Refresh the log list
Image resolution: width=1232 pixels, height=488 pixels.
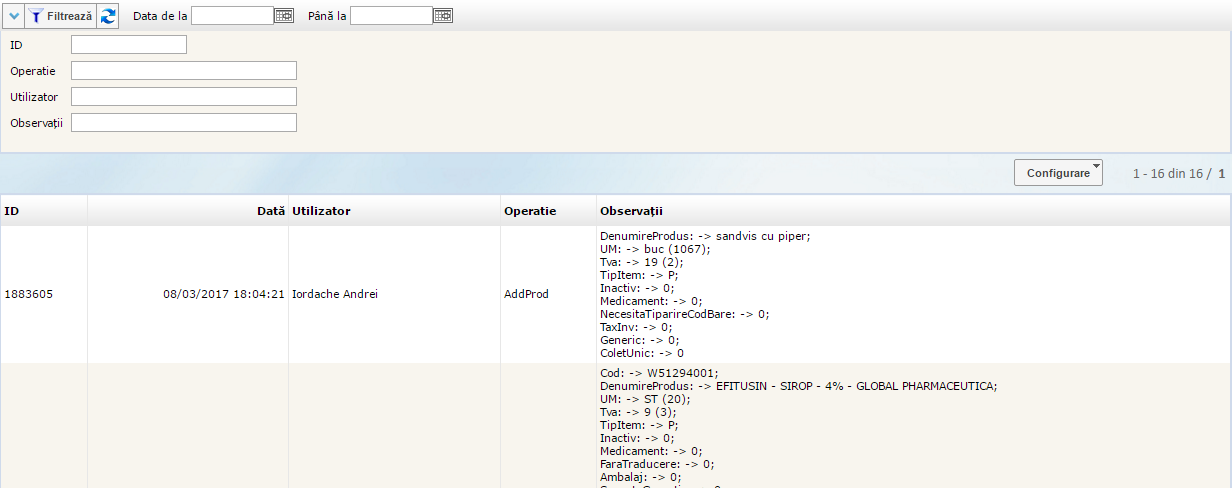tap(108, 16)
